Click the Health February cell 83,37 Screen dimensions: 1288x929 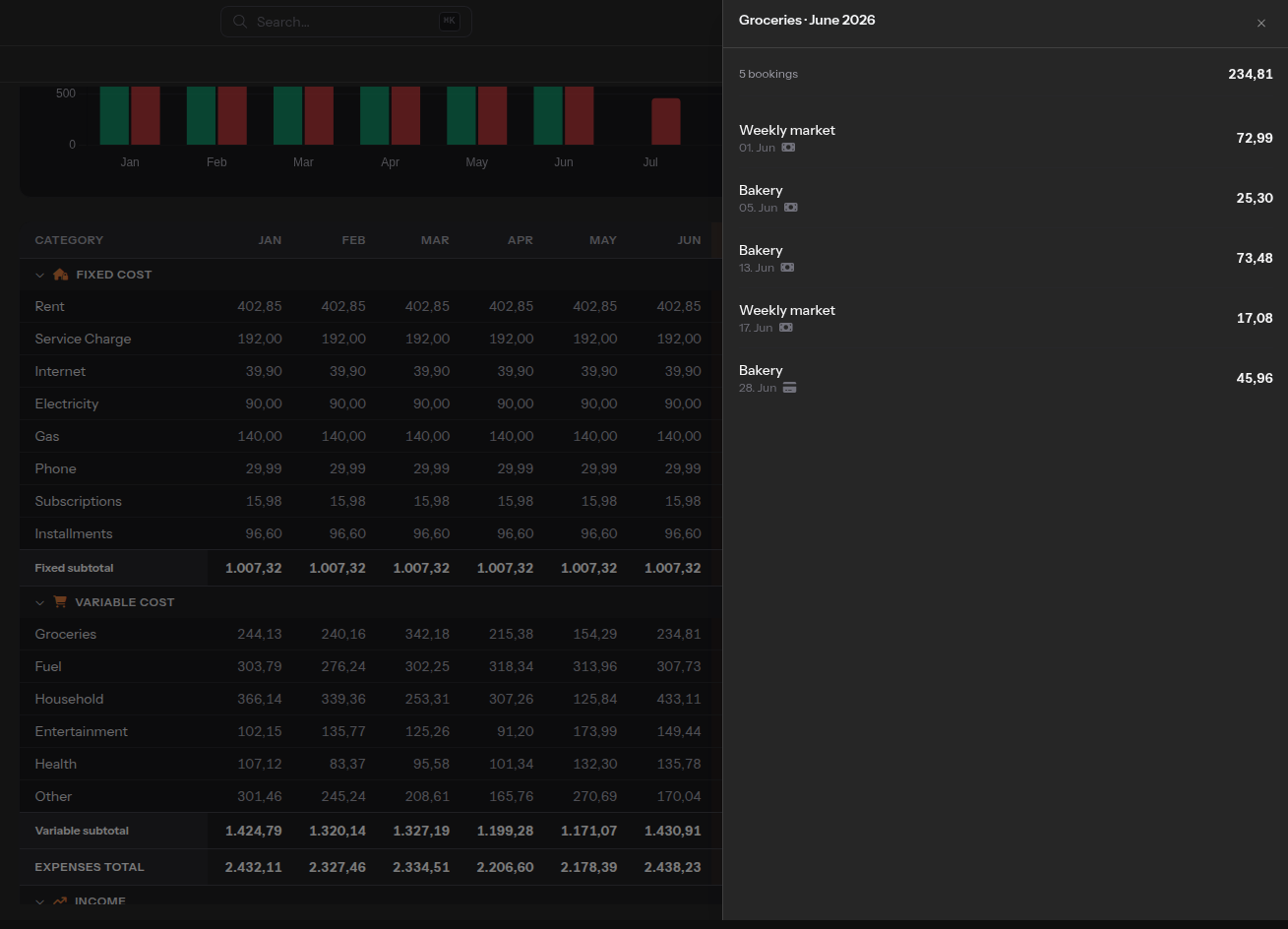[347, 764]
